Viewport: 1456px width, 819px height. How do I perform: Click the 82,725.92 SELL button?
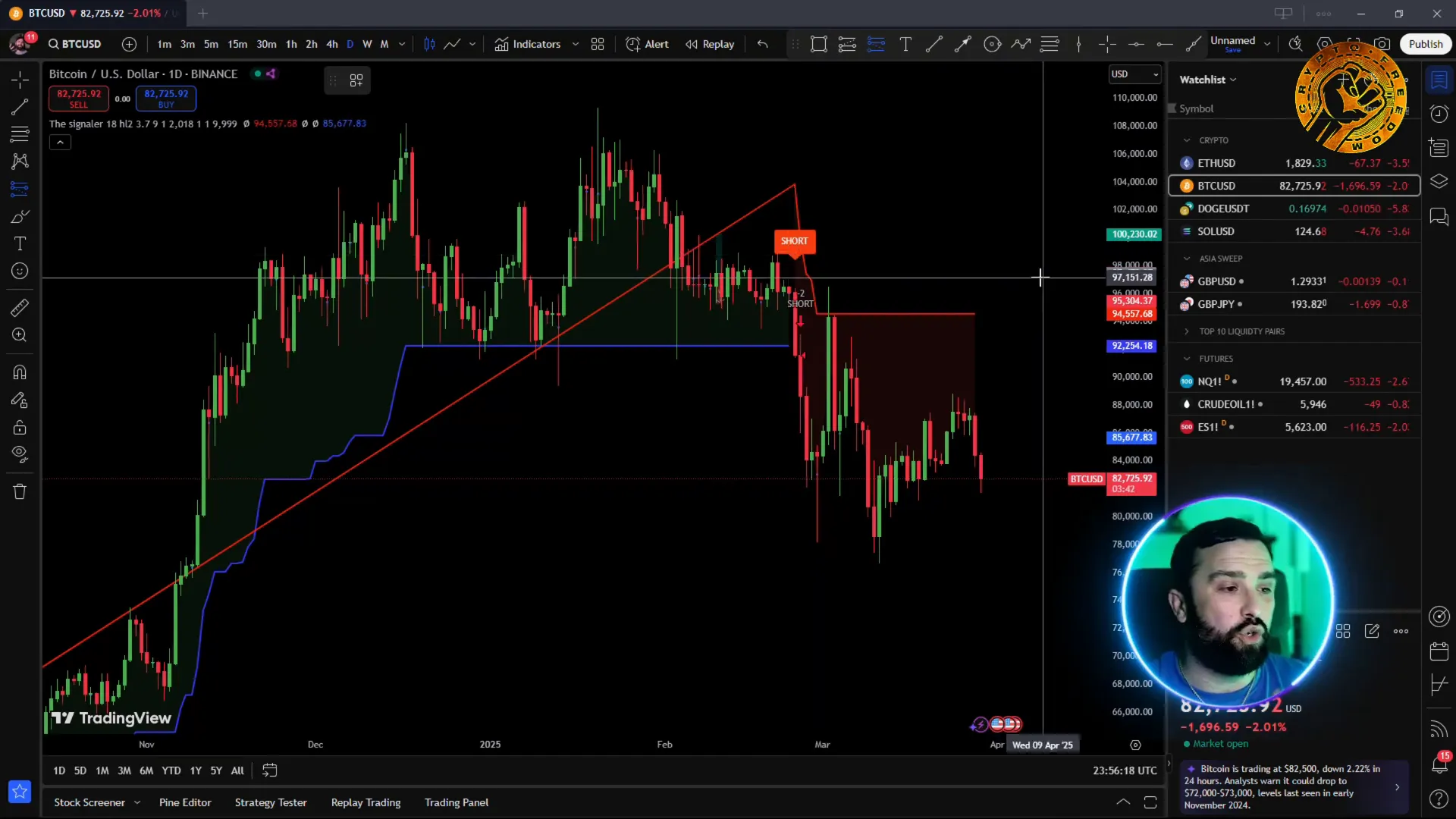pos(79,99)
